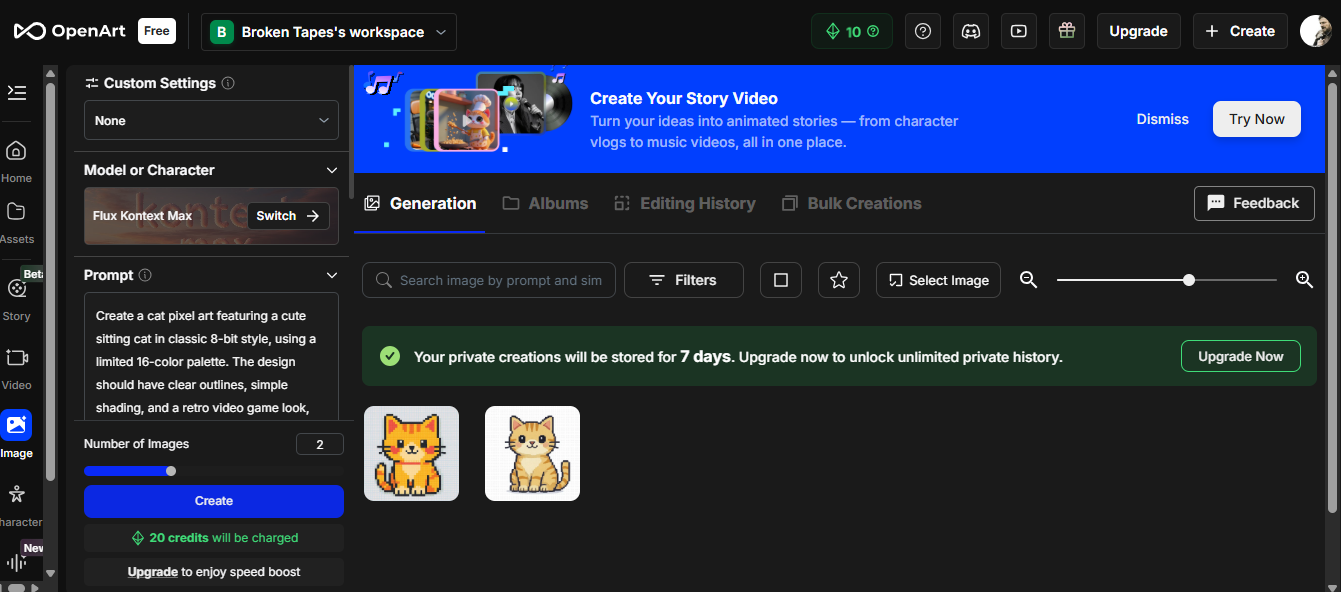Click the zoom in magnifier icon
The height and width of the screenshot is (592, 1341).
coord(1304,280)
